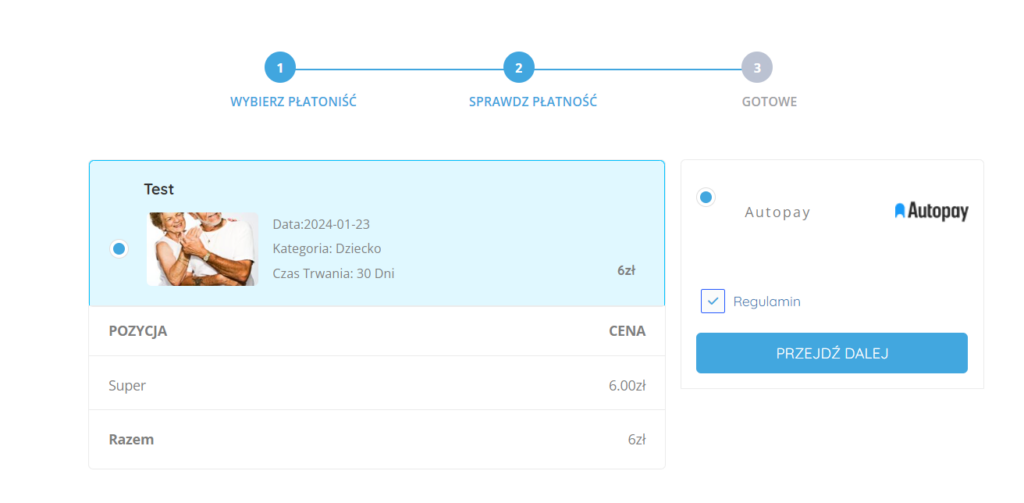Click the step 1 circle indicator
This screenshot has height=503, width=1024.
280,68
